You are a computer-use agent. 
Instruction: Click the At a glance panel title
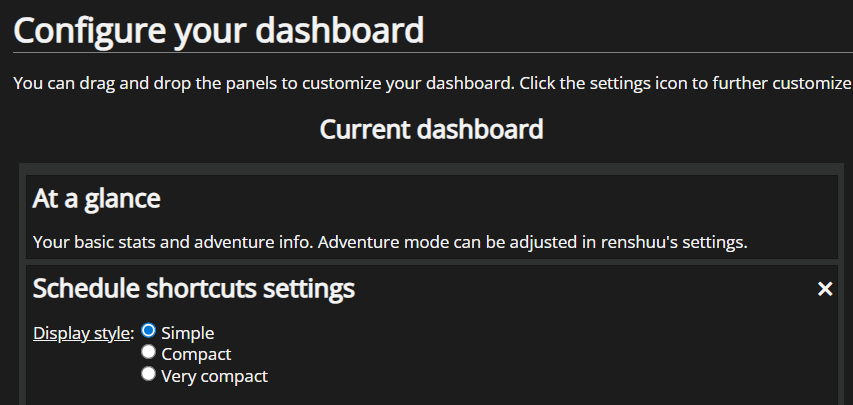(x=97, y=198)
